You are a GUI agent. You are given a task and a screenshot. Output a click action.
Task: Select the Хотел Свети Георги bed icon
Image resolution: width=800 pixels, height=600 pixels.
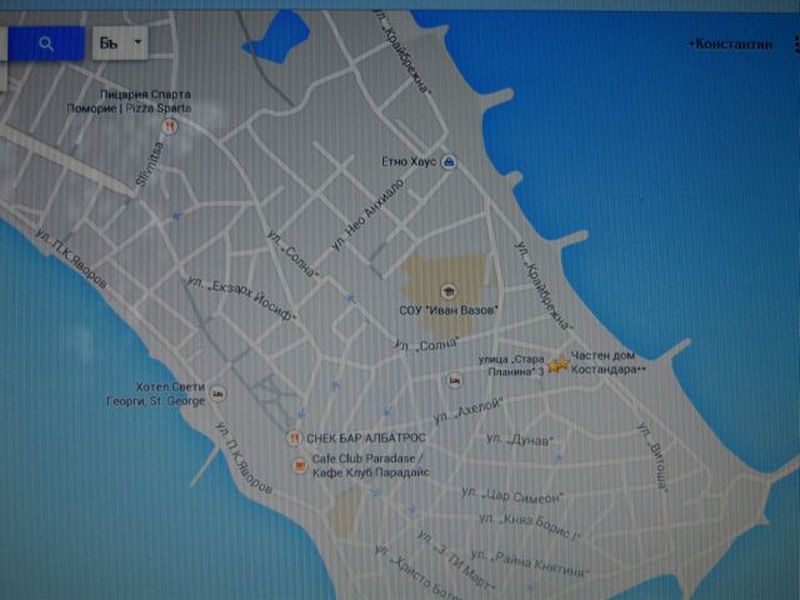(218, 393)
